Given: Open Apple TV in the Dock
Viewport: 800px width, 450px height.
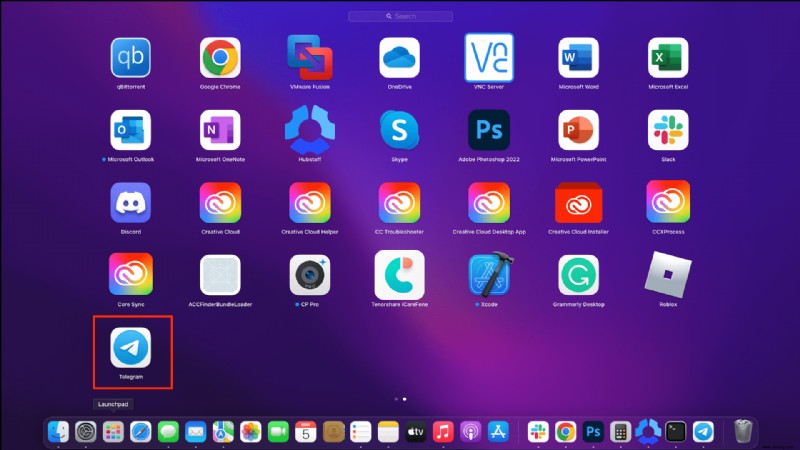Looking at the screenshot, I should pos(416,432).
